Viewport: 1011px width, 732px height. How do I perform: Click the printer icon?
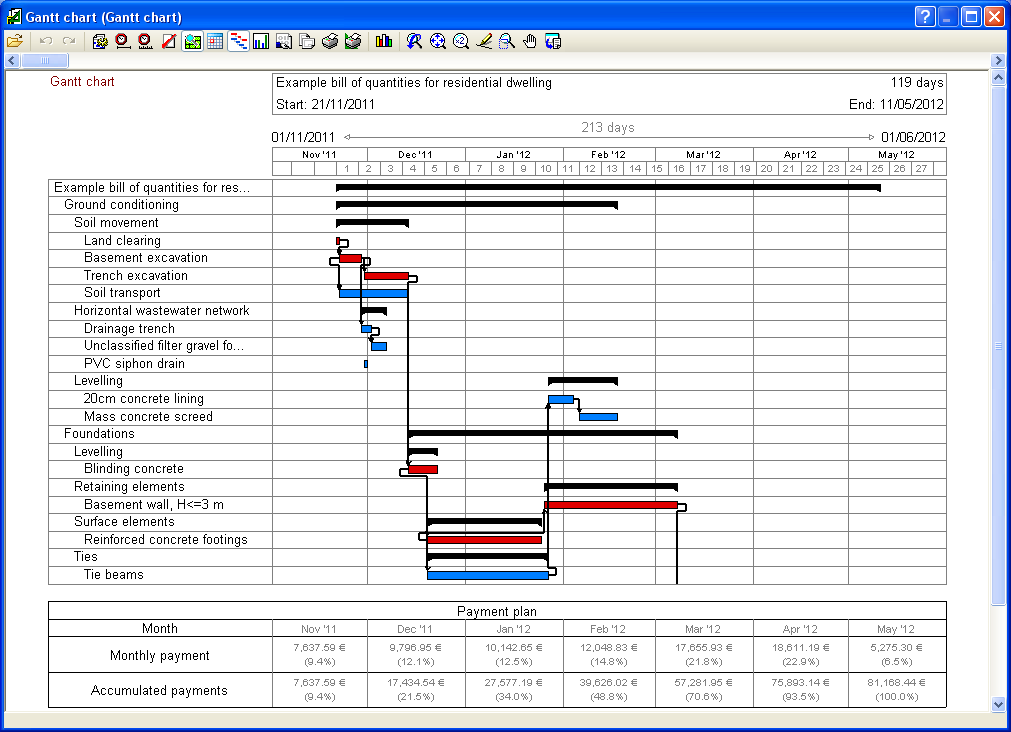[x=330, y=41]
